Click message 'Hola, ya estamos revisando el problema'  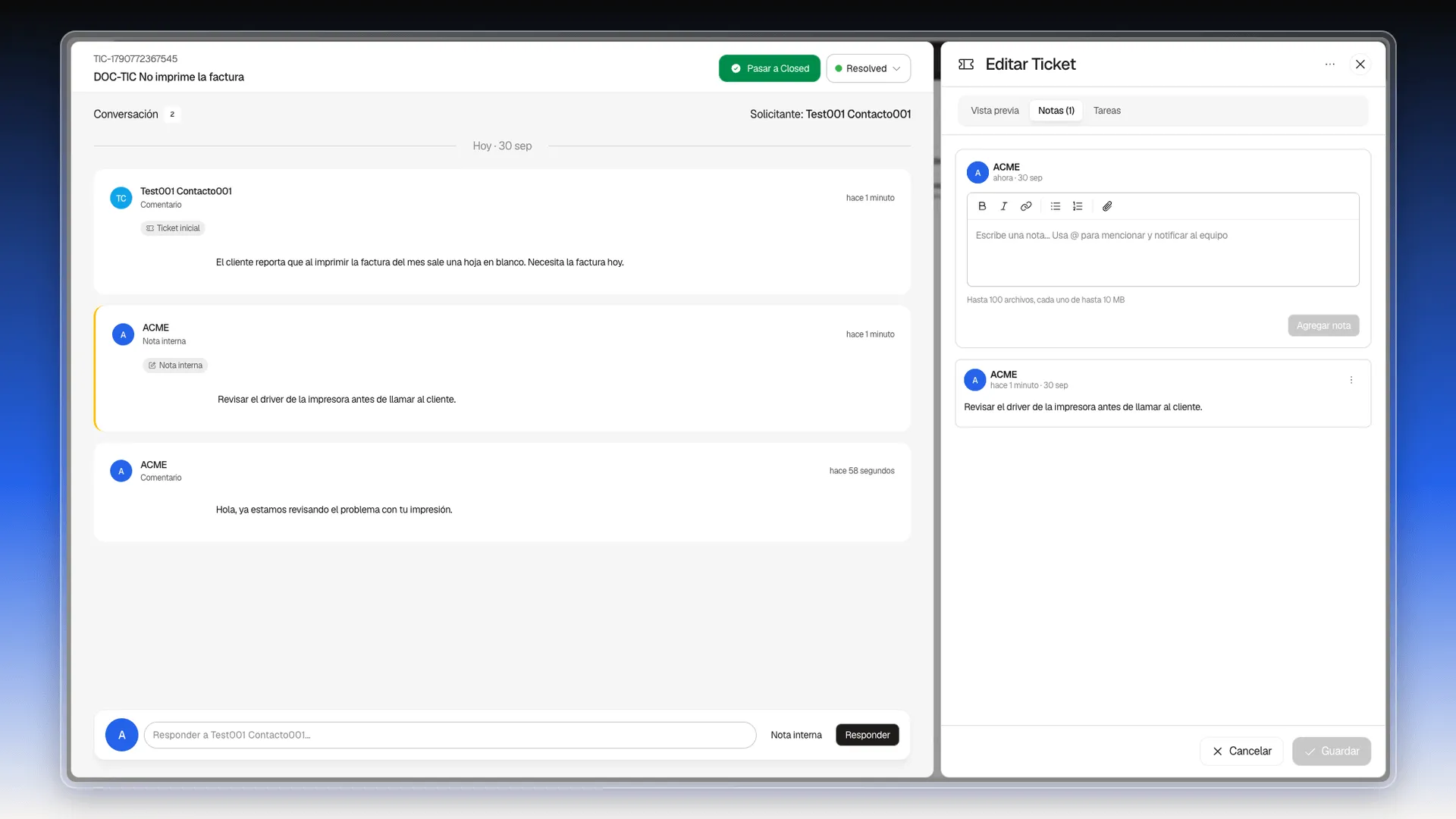click(334, 510)
